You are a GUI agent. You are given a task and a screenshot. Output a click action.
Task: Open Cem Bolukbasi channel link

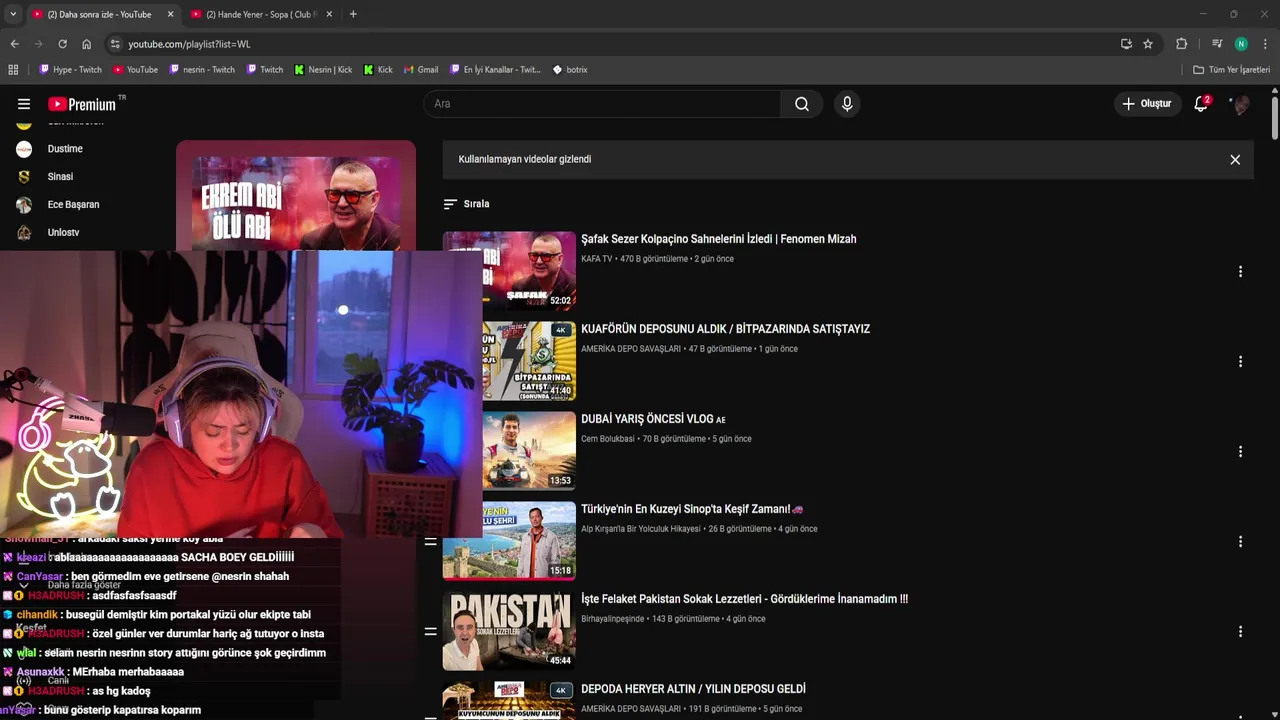pyautogui.click(x=608, y=439)
